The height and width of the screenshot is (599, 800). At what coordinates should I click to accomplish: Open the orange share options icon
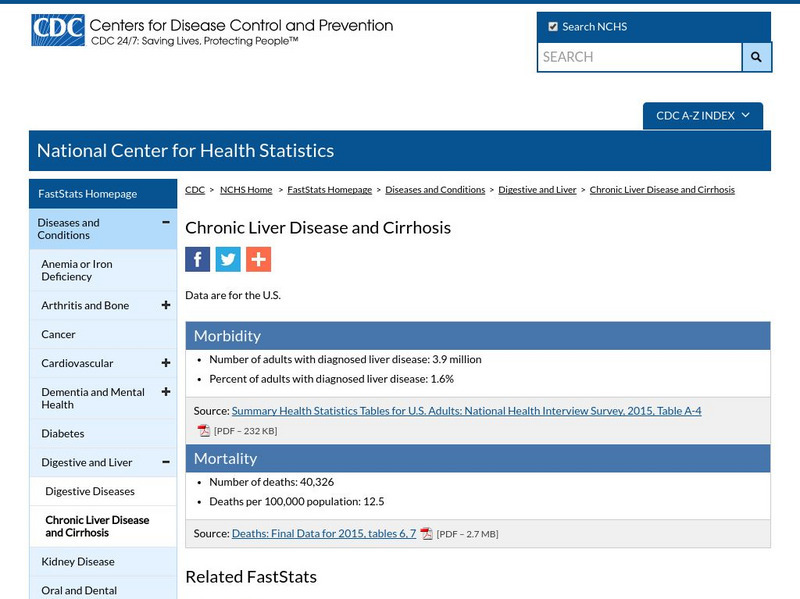click(x=259, y=259)
